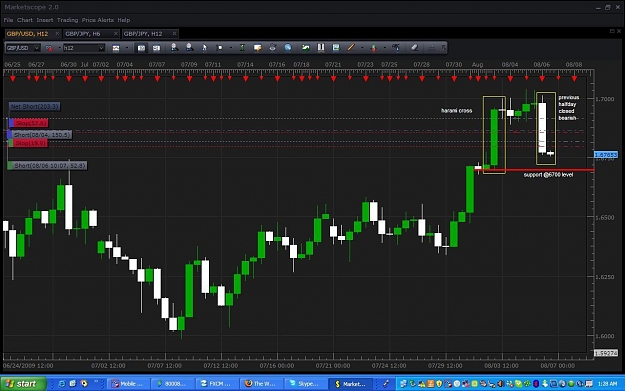Open the FXCM taskbar window button
The image size is (625, 391).
point(216,384)
